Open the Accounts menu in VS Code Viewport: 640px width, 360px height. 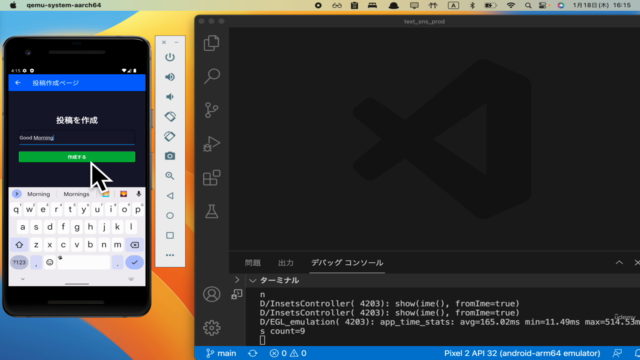[211, 294]
